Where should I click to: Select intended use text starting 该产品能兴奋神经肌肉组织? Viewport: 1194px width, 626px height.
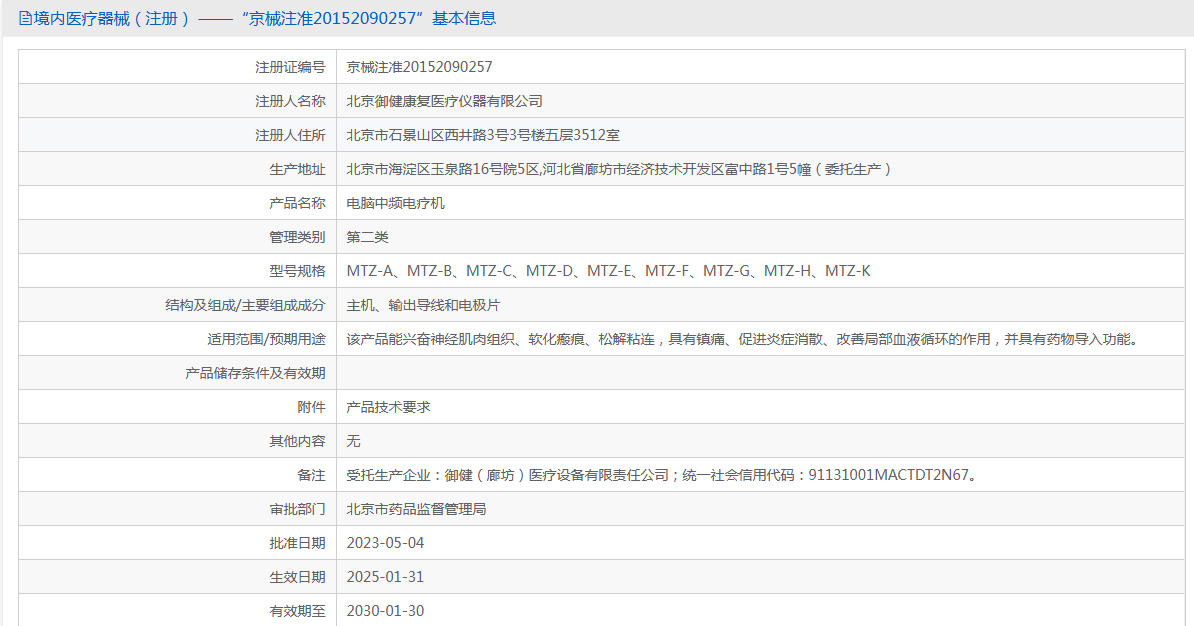point(745,340)
